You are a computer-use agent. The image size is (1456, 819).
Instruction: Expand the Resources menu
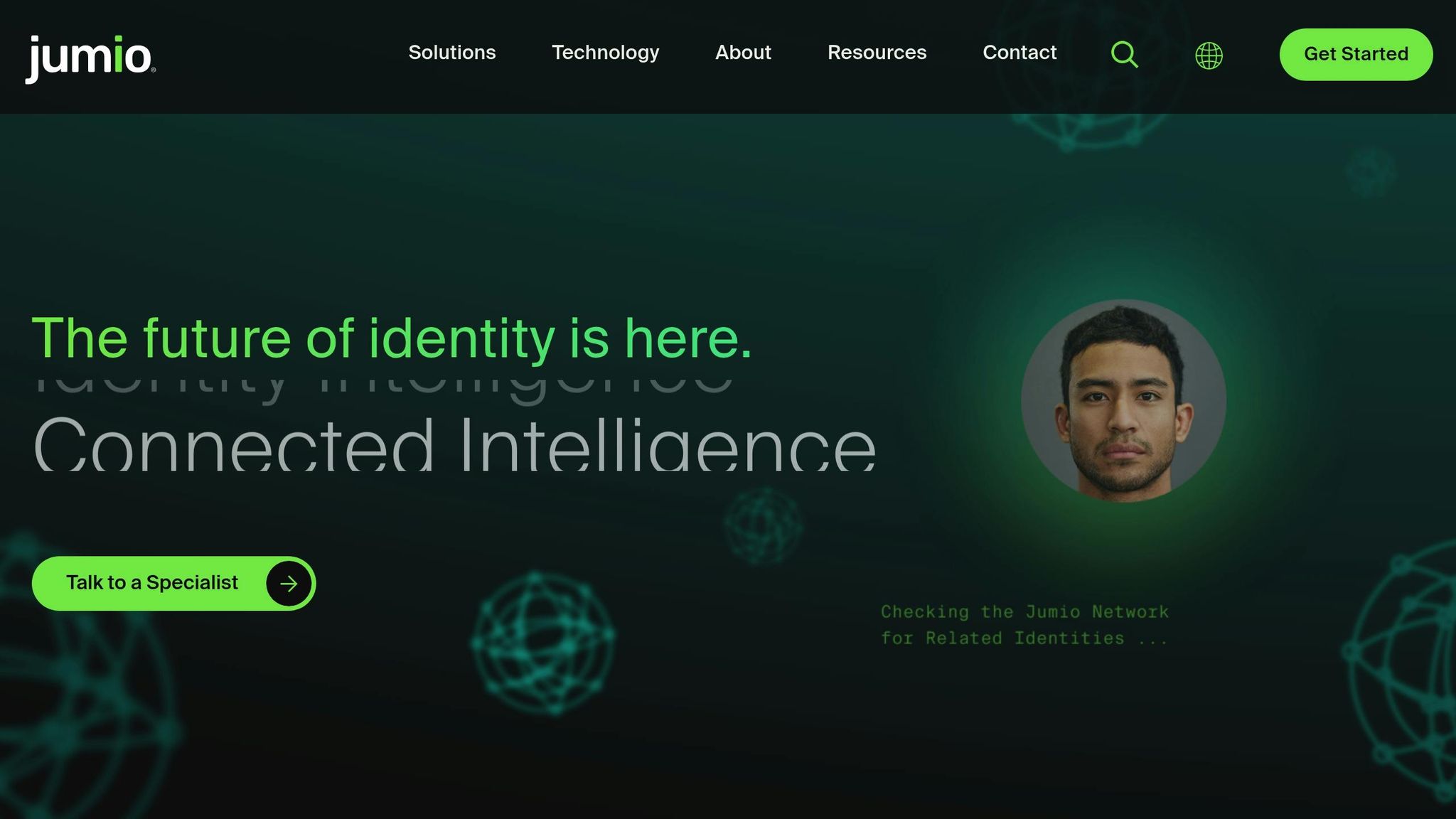[x=877, y=53]
